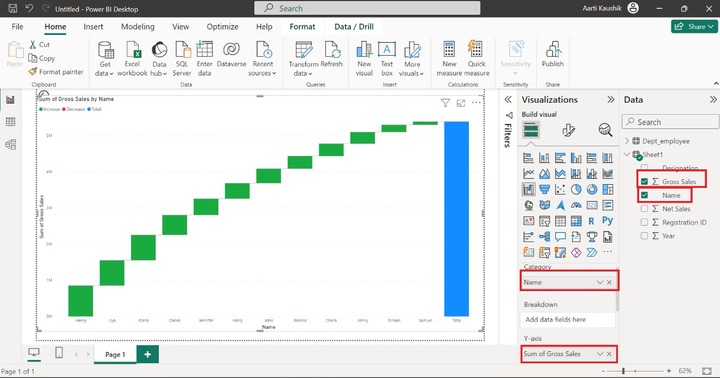720x378 pixels.
Task: Collapse the Visualizations pane
Action: [610, 100]
